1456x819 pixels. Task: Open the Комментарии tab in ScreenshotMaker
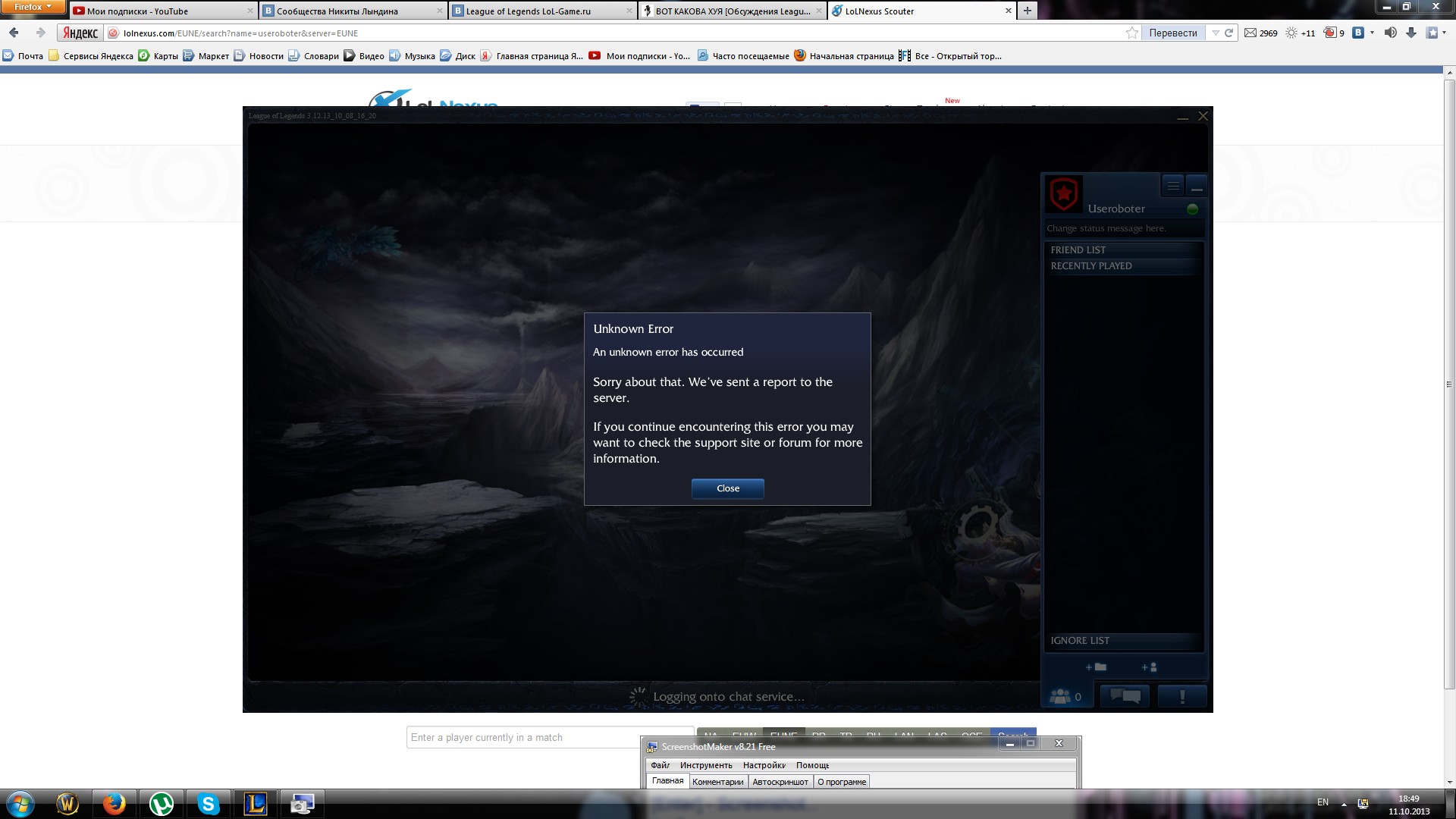tap(717, 782)
